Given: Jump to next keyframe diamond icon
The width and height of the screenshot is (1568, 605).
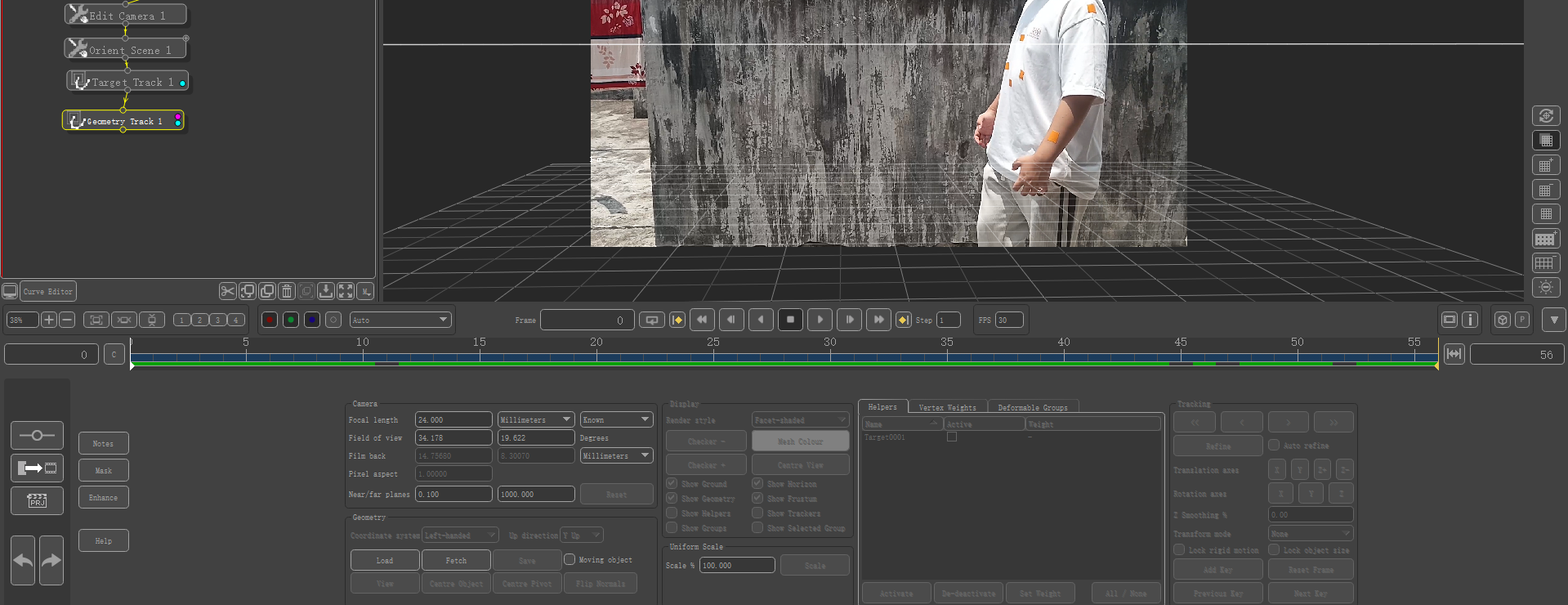Looking at the screenshot, I should (x=903, y=320).
